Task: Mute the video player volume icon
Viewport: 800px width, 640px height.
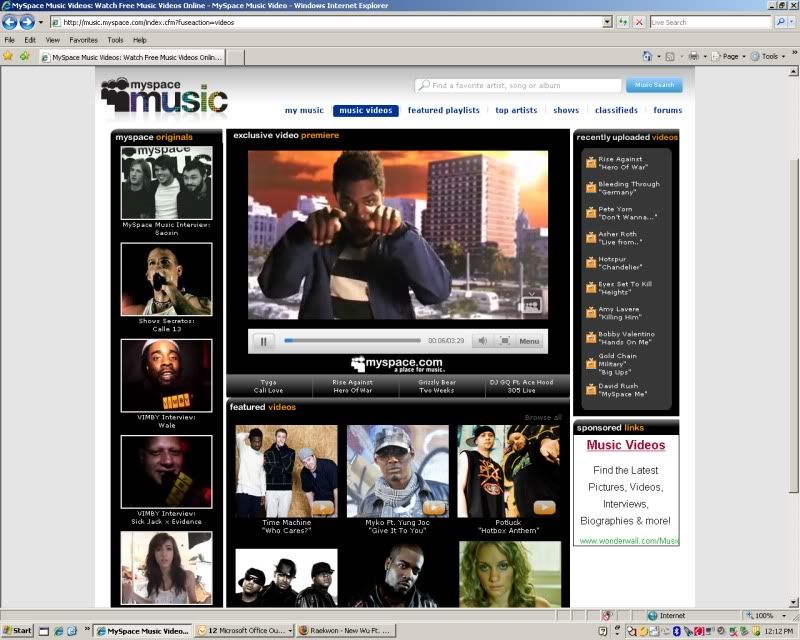Action: pos(482,341)
